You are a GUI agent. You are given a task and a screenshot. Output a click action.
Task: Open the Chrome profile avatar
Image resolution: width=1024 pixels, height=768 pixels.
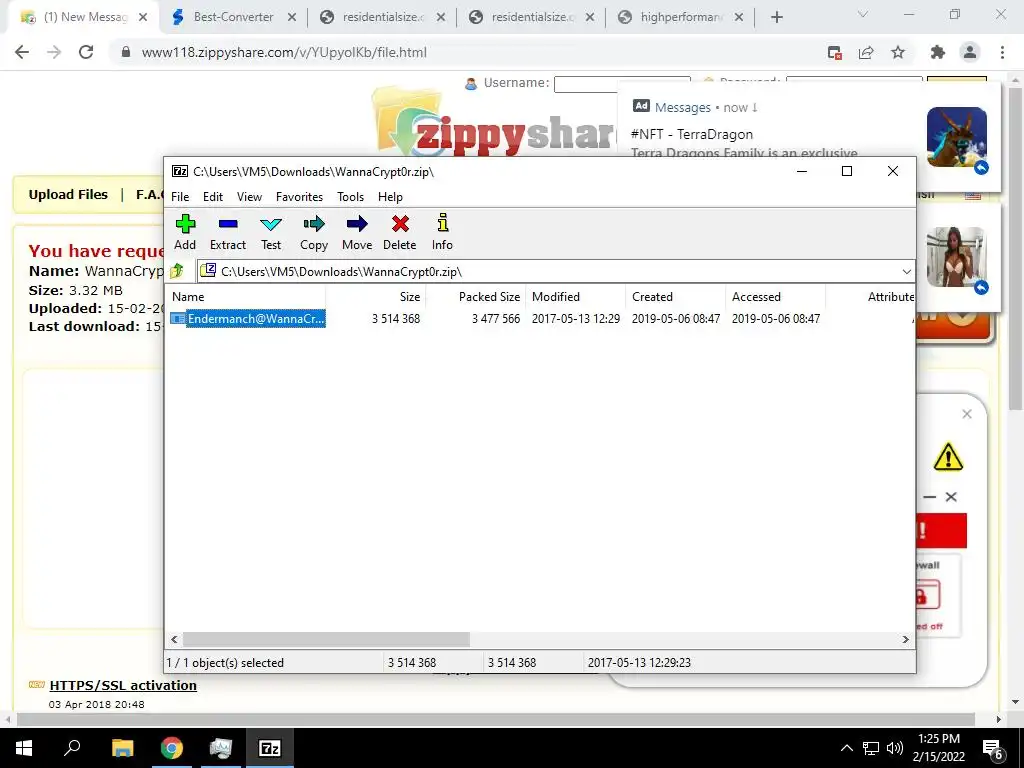pos(970,52)
